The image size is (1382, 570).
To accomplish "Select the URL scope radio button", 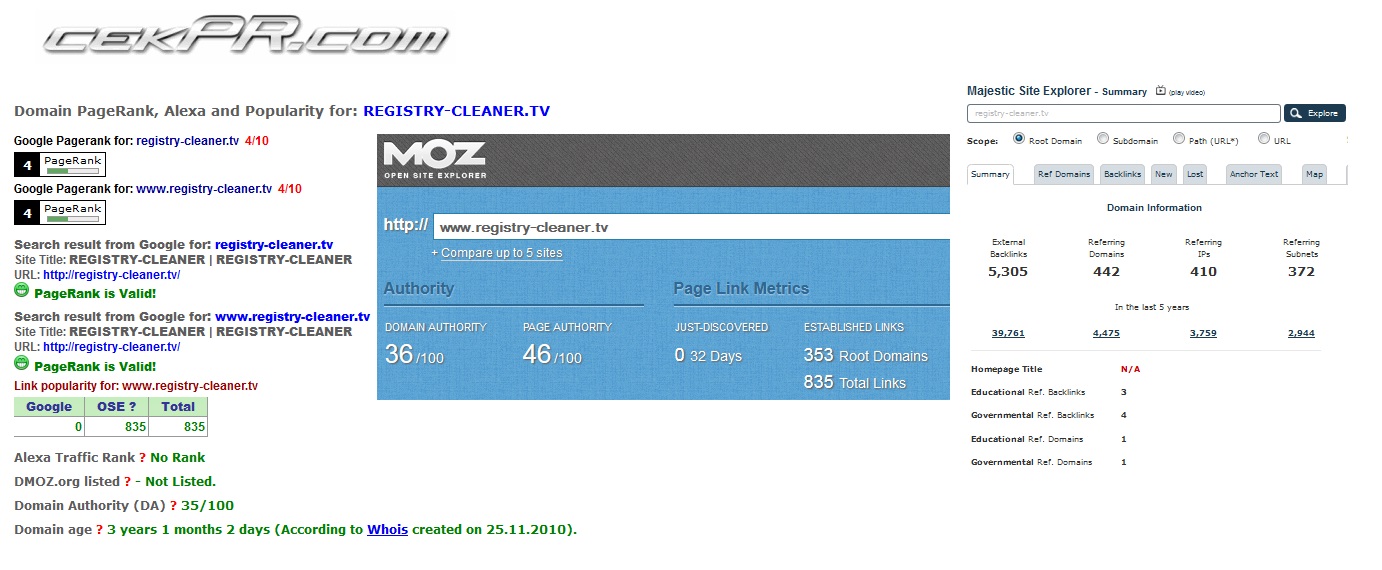I will (1264, 139).
